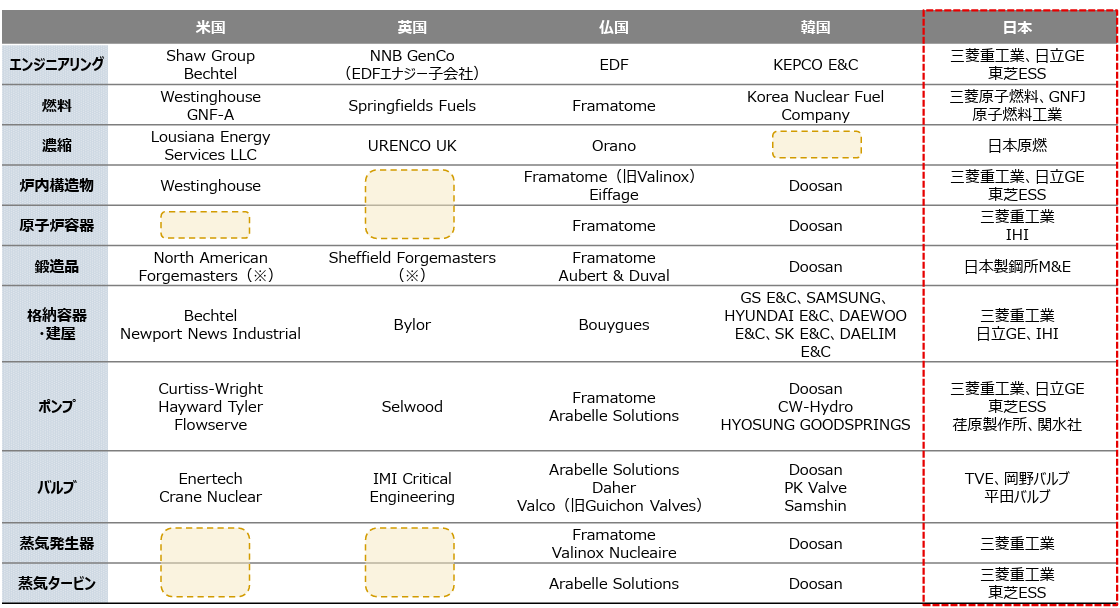
Task: Select the 鍛造品 row label
Action: (56, 266)
